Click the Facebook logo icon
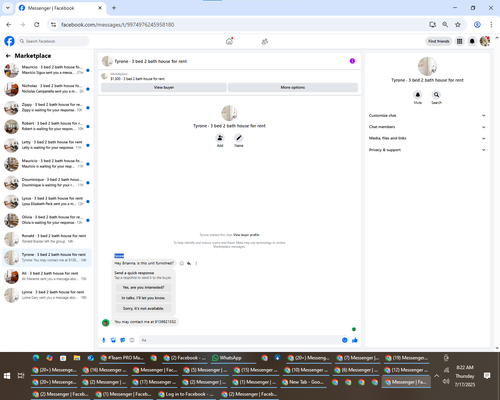 pyautogui.click(x=9, y=41)
